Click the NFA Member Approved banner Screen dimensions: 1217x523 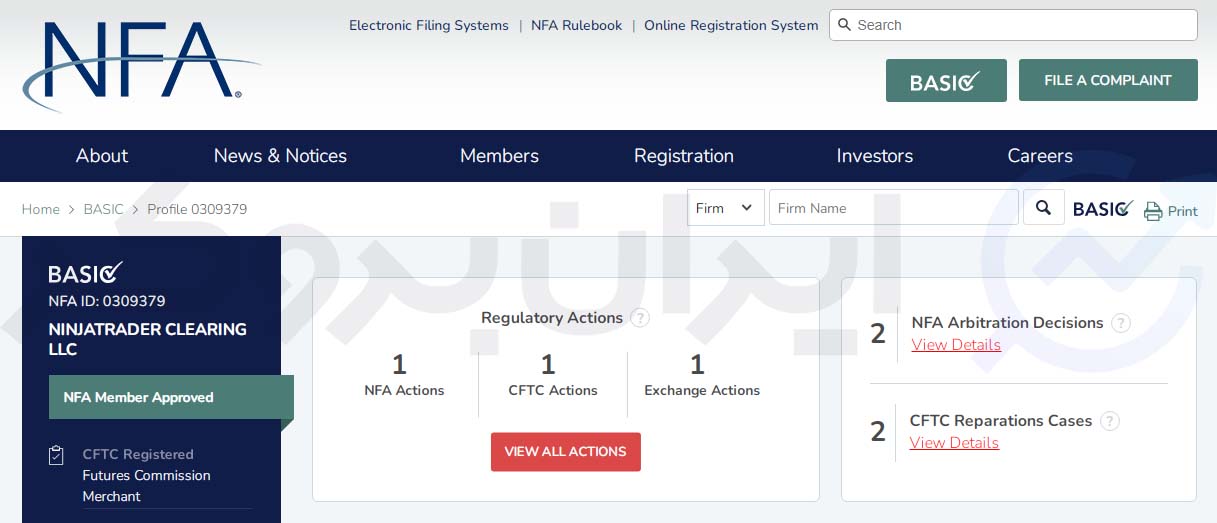click(171, 397)
